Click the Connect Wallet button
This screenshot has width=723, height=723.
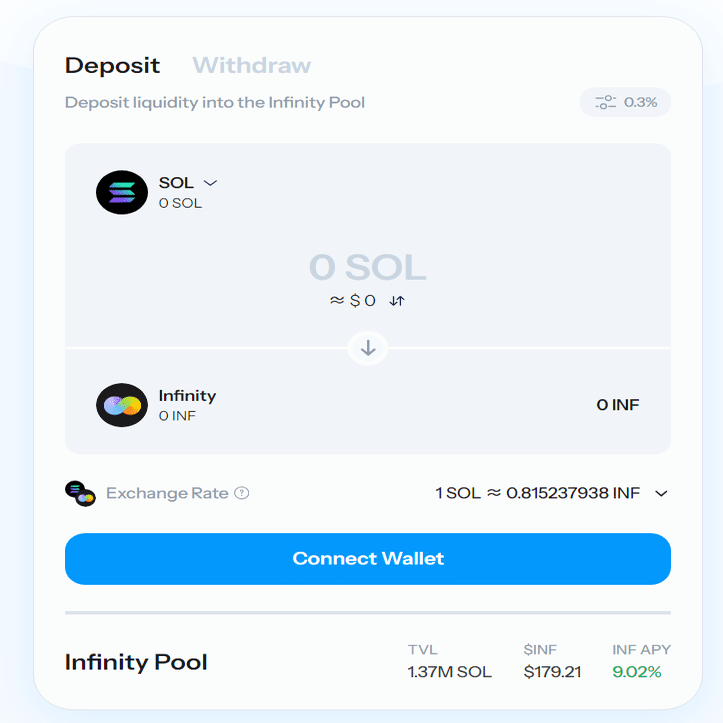(367, 559)
